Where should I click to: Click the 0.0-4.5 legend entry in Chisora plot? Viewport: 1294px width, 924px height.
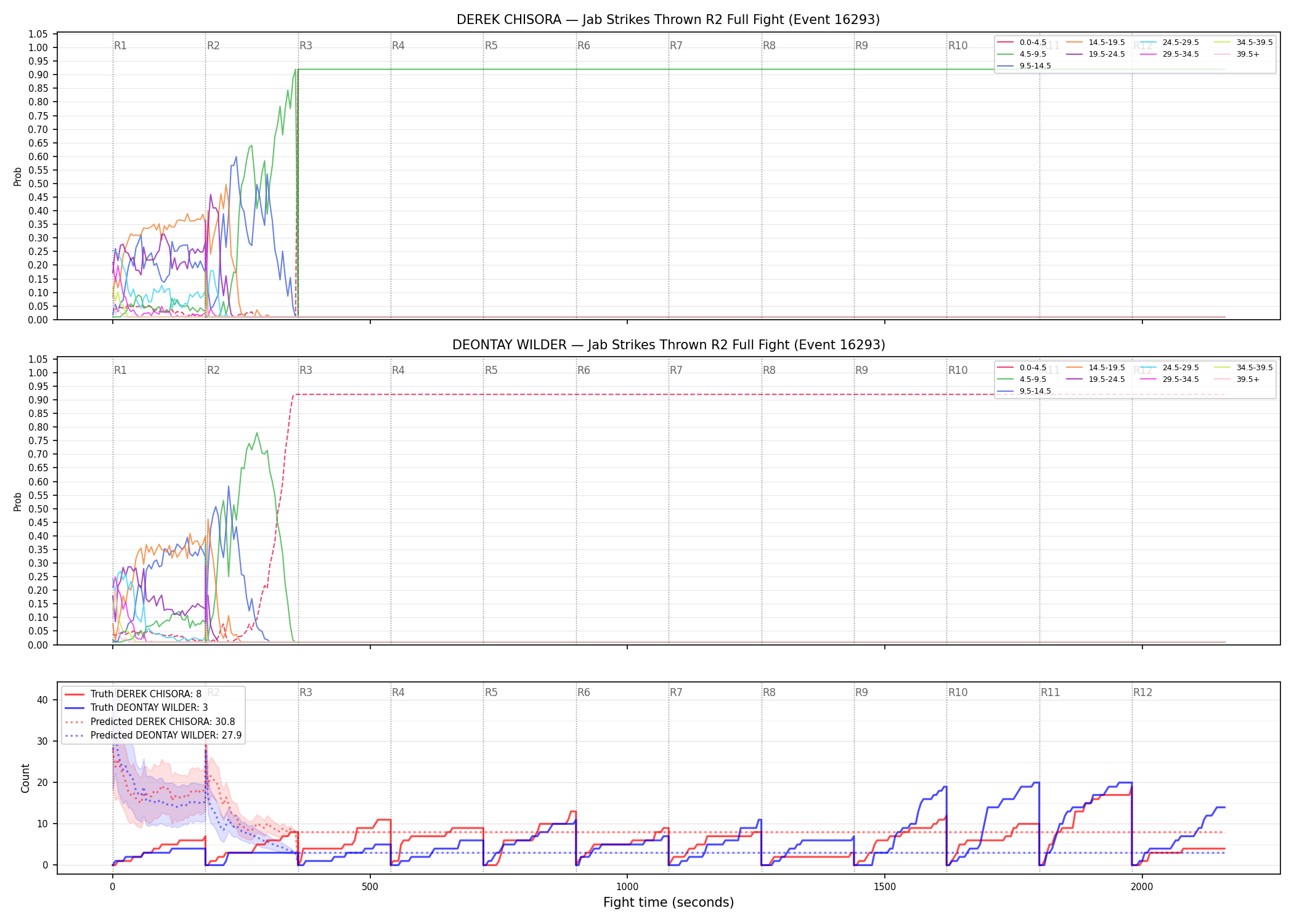pos(1022,43)
